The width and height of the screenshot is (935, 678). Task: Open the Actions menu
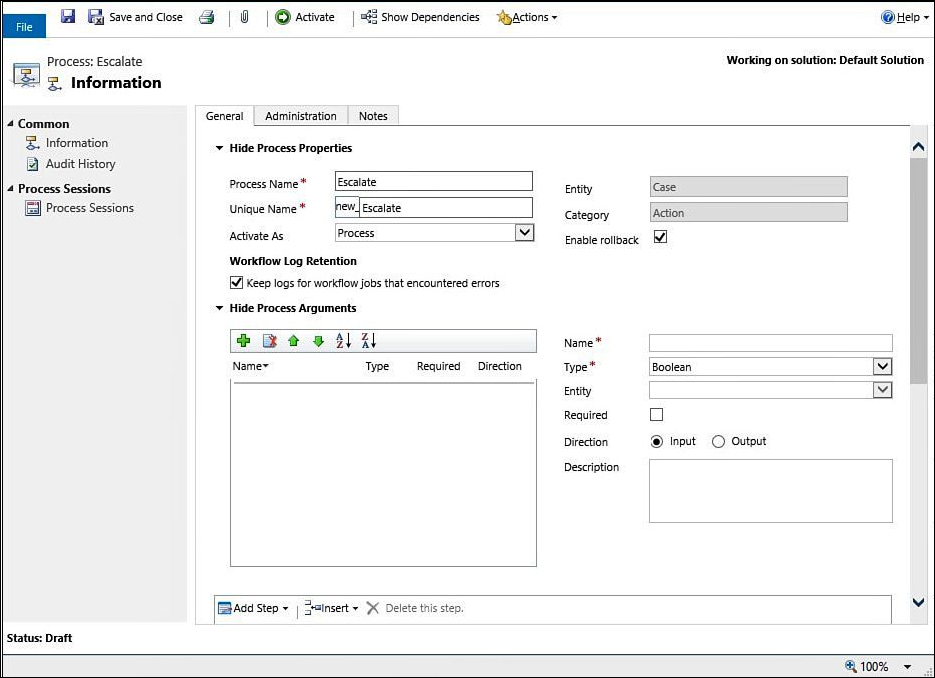(528, 17)
